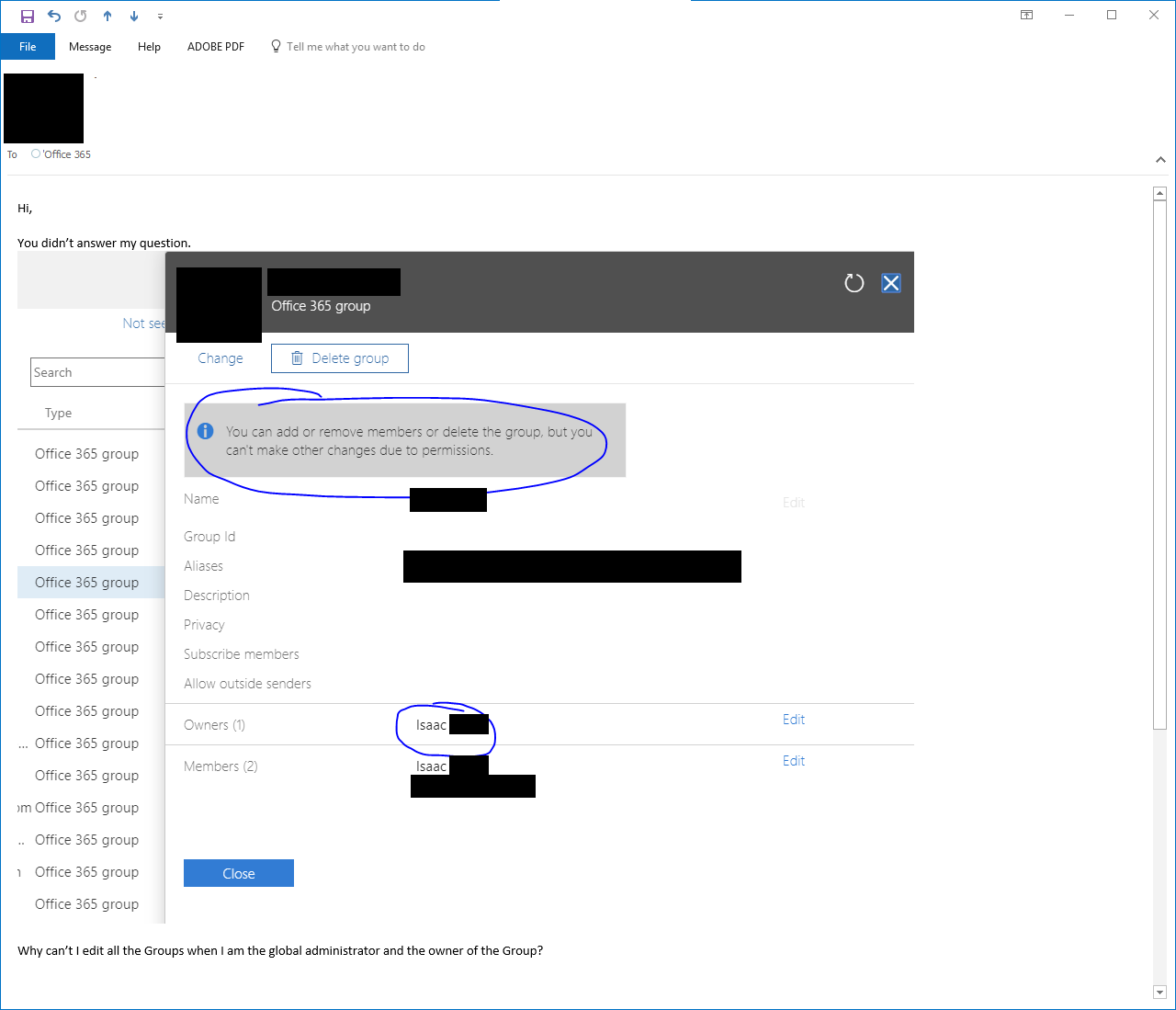The image size is (1176, 1010).
Task: Click Edit next to Owners (1)
Action: [x=794, y=720]
